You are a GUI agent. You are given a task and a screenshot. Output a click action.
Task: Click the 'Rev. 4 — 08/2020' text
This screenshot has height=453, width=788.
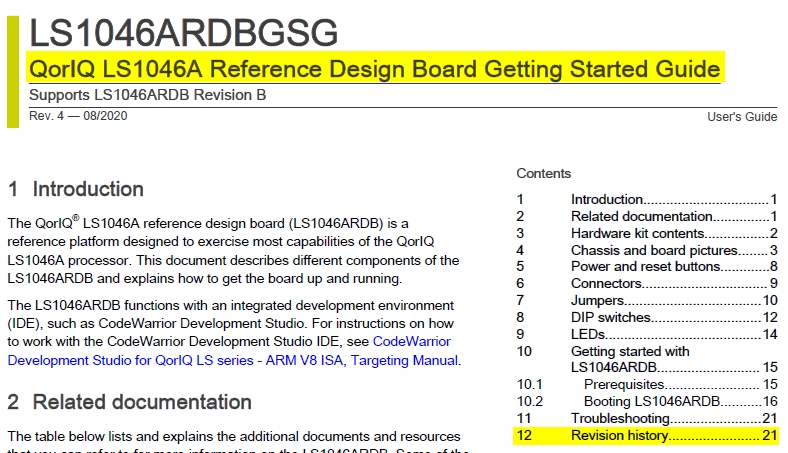click(78, 116)
